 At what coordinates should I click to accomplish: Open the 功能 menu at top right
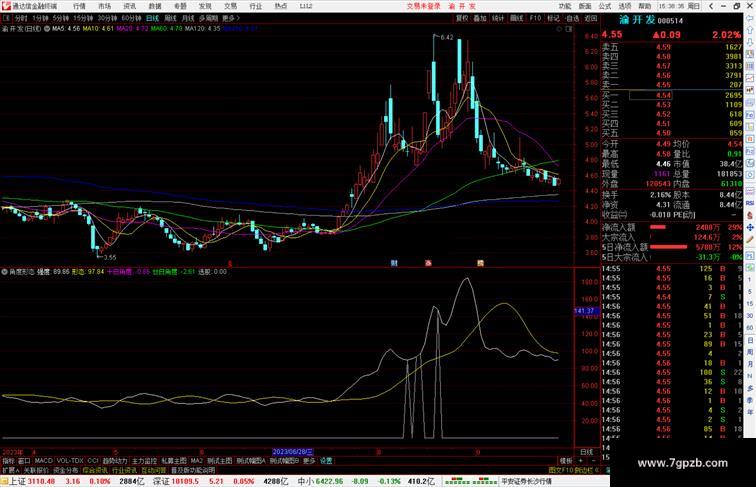click(x=565, y=6)
